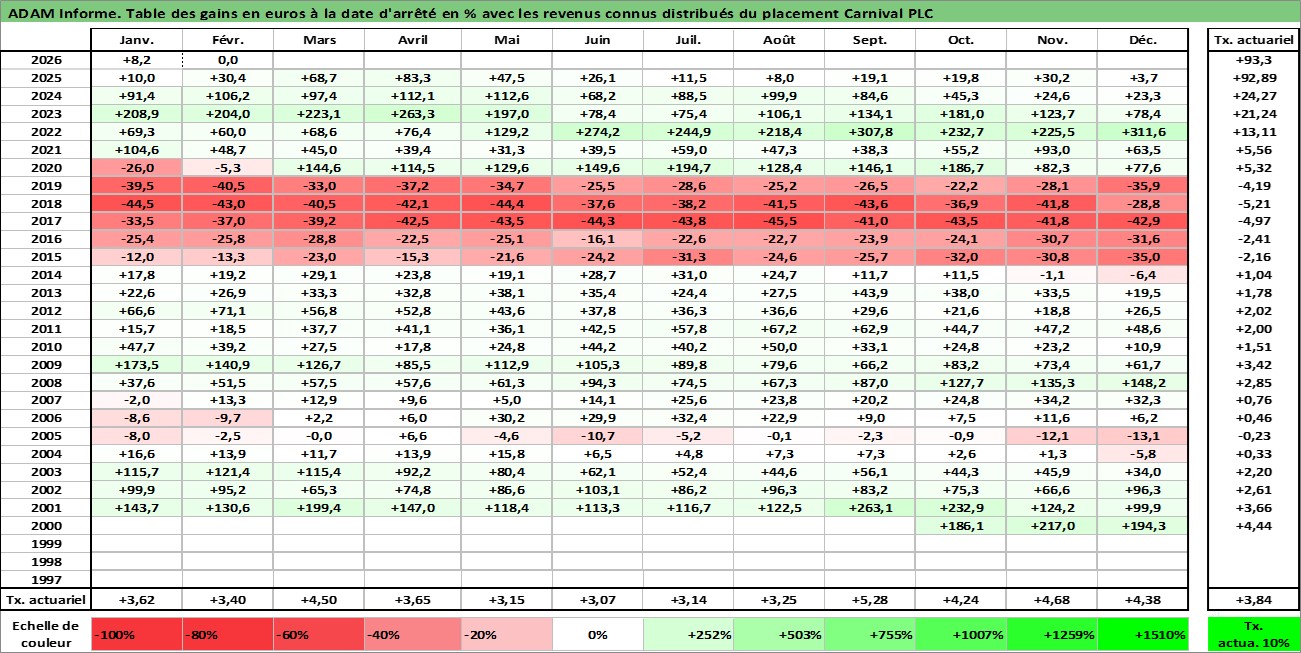Click 2026 Tx. actuariel value +93,3
This screenshot has width=1301, height=653.
coord(1253,60)
